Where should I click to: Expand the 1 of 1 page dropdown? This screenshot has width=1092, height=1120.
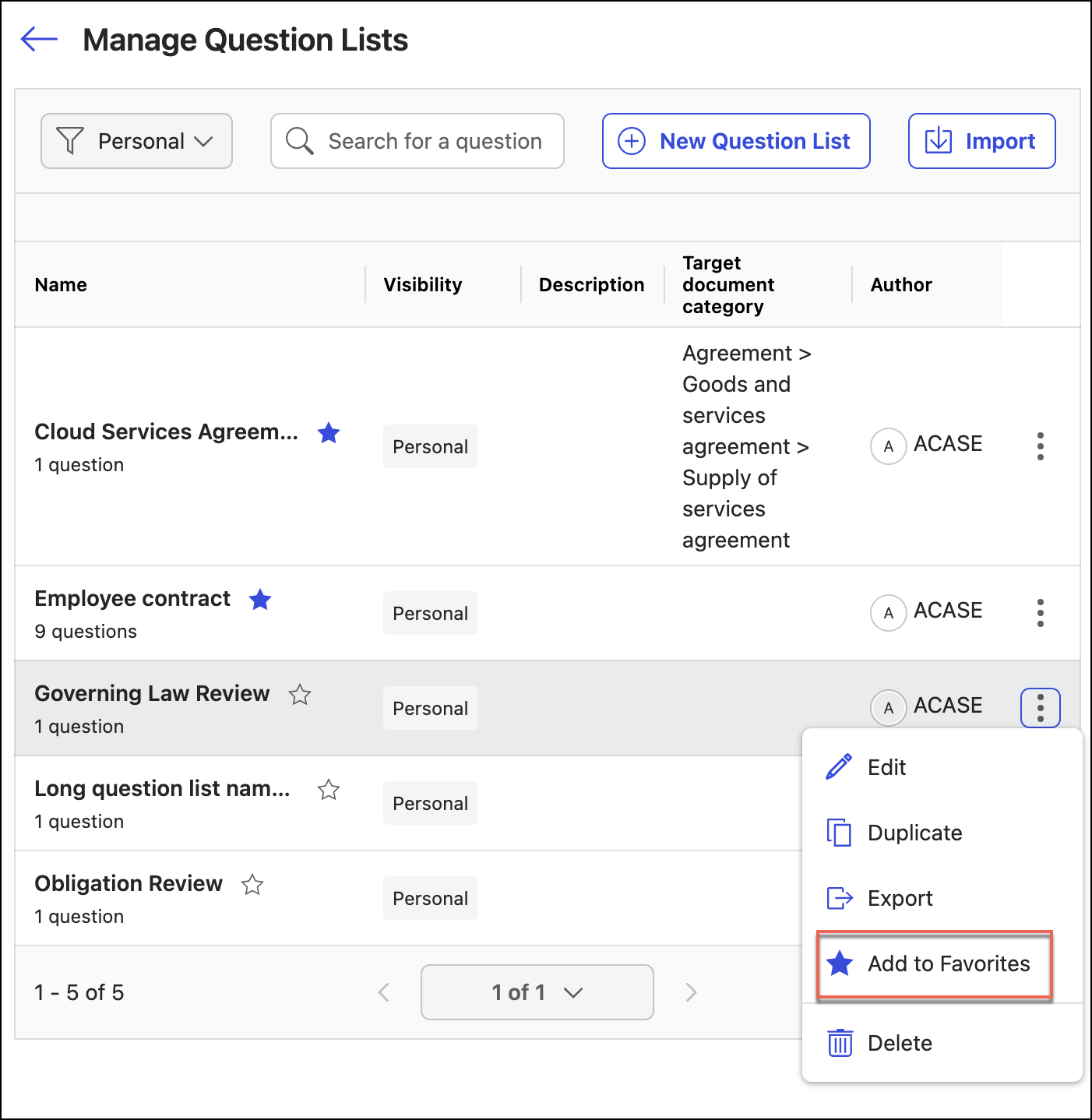537,992
